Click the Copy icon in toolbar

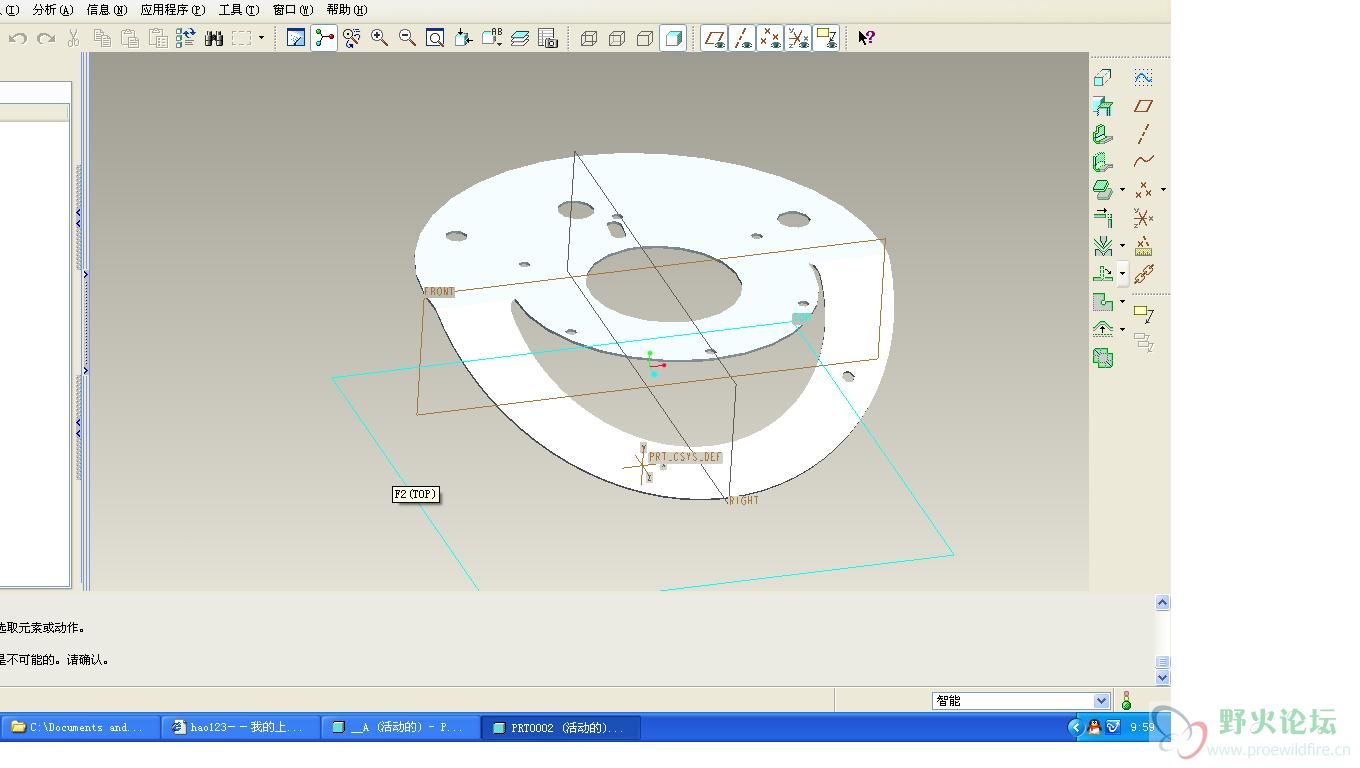101,38
